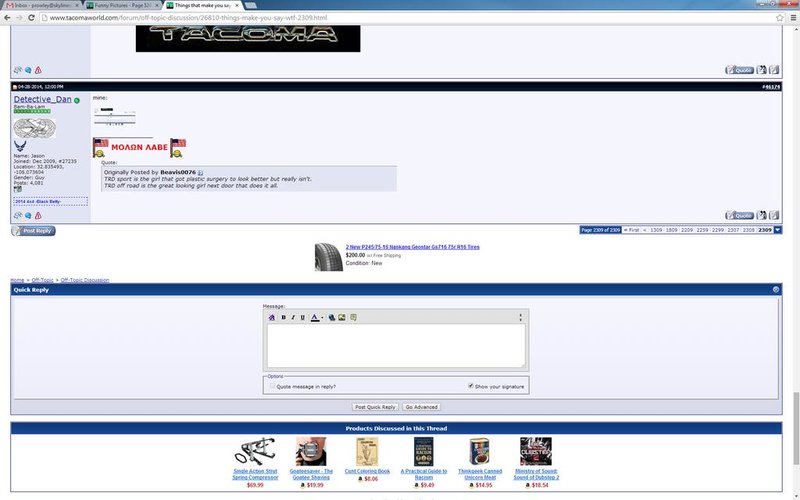The width and height of the screenshot is (800, 500).
Task: Open the Single Action Strut Spring Compressor link
Action: pos(255,474)
